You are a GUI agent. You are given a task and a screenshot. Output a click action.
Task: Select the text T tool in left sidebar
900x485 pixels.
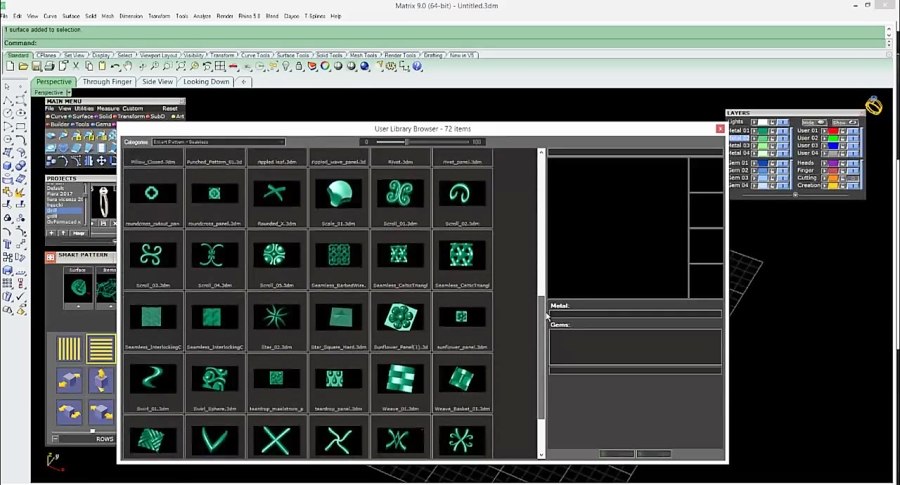[x=7, y=245]
